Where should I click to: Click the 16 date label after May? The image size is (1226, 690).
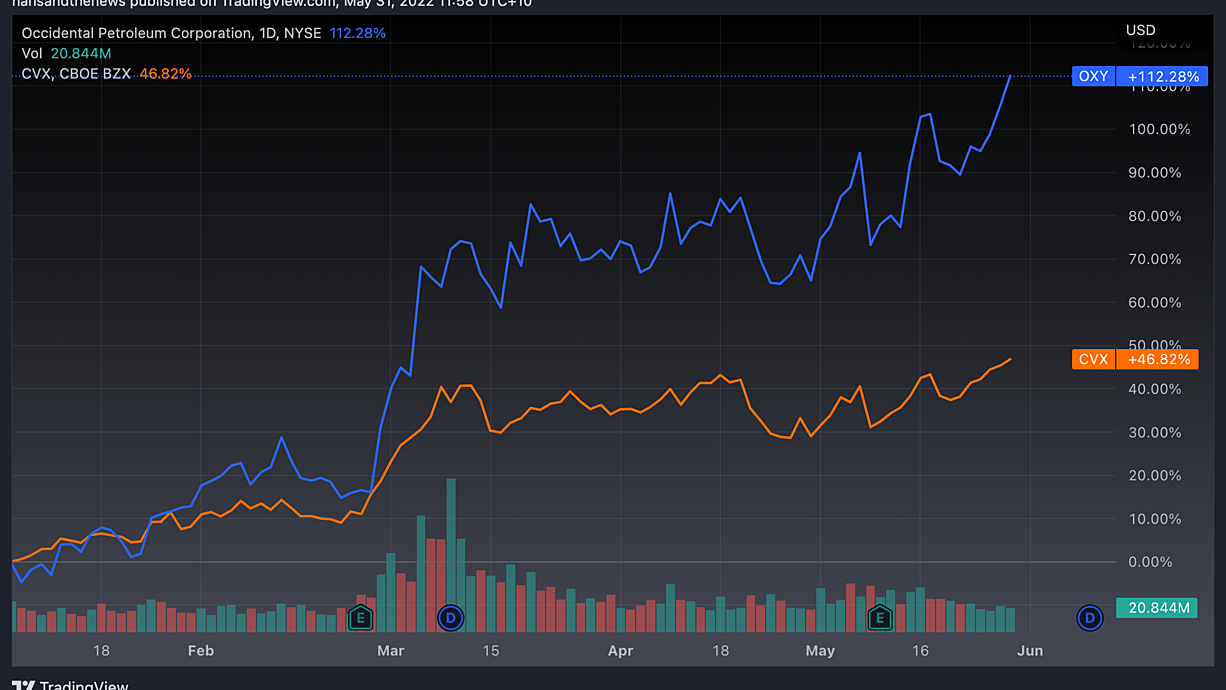(920, 650)
